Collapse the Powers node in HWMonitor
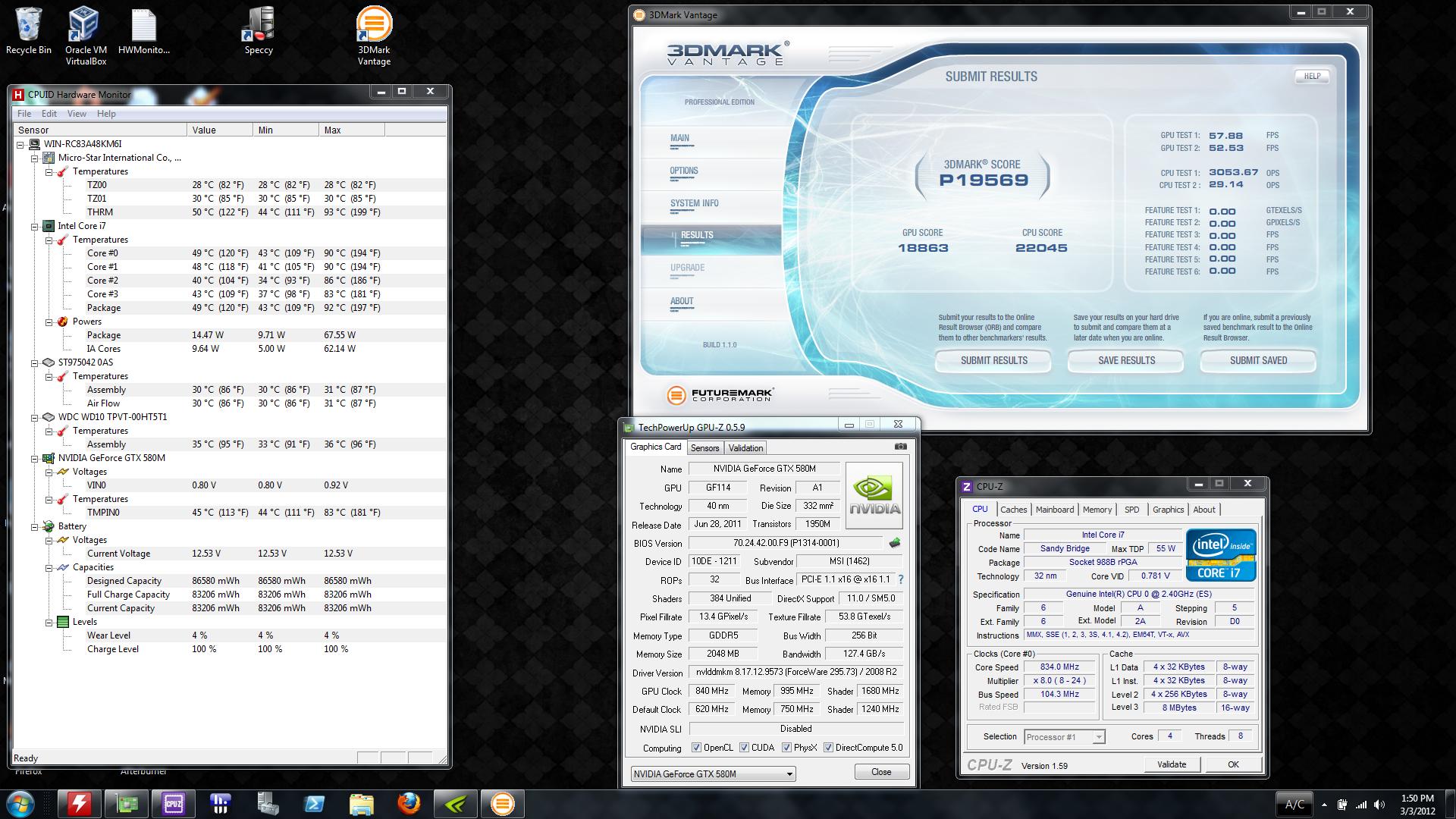The image size is (1456, 819). pyautogui.click(x=49, y=322)
